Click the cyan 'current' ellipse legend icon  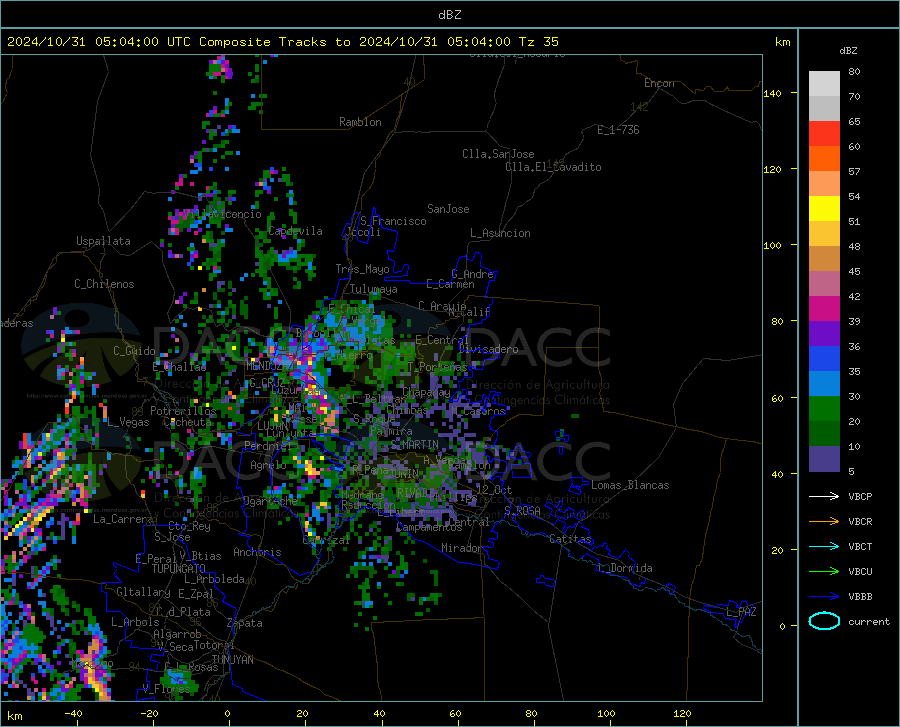click(824, 621)
